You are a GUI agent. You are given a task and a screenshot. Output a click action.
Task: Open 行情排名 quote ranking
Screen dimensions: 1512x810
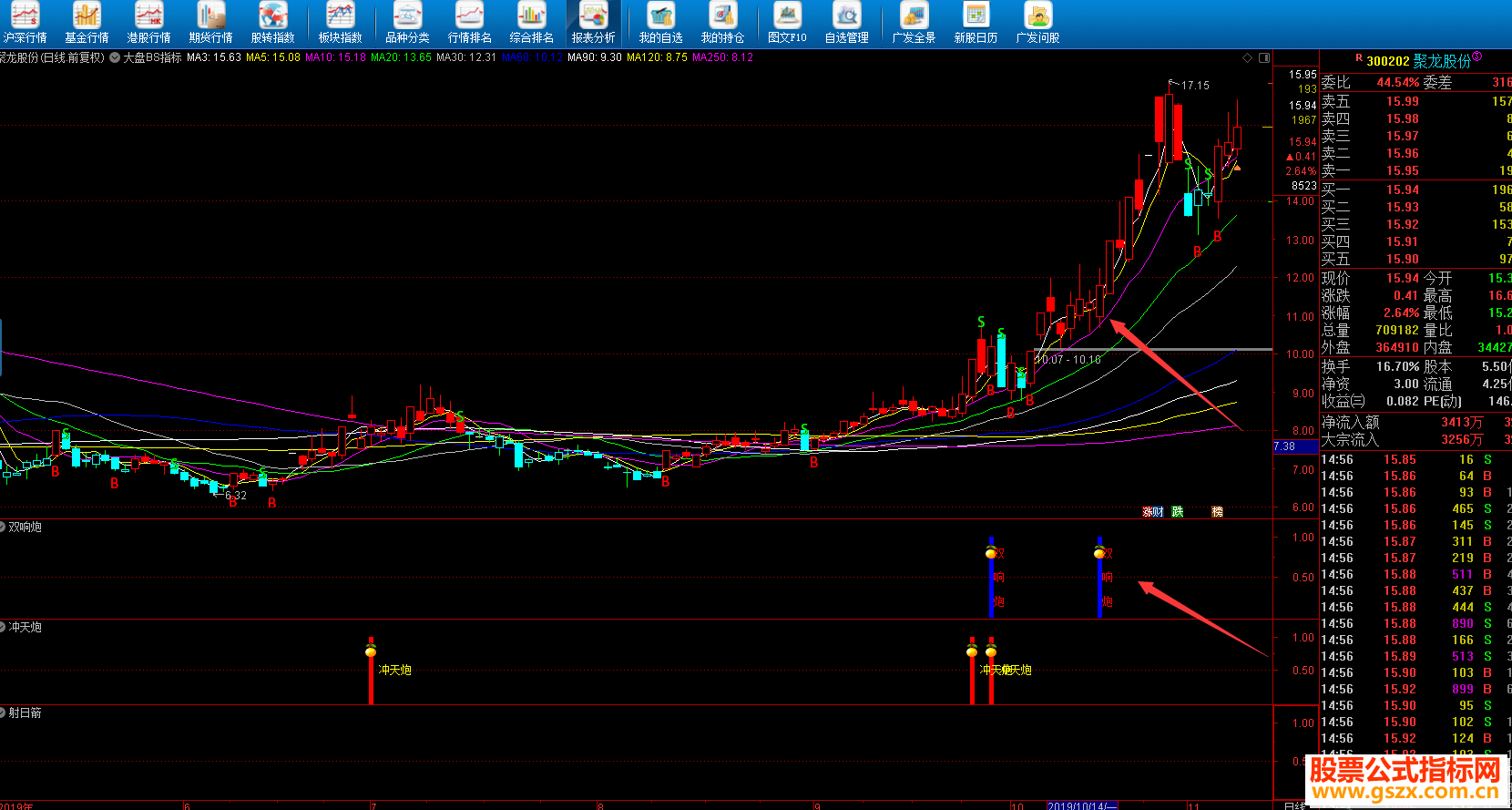(x=469, y=24)
